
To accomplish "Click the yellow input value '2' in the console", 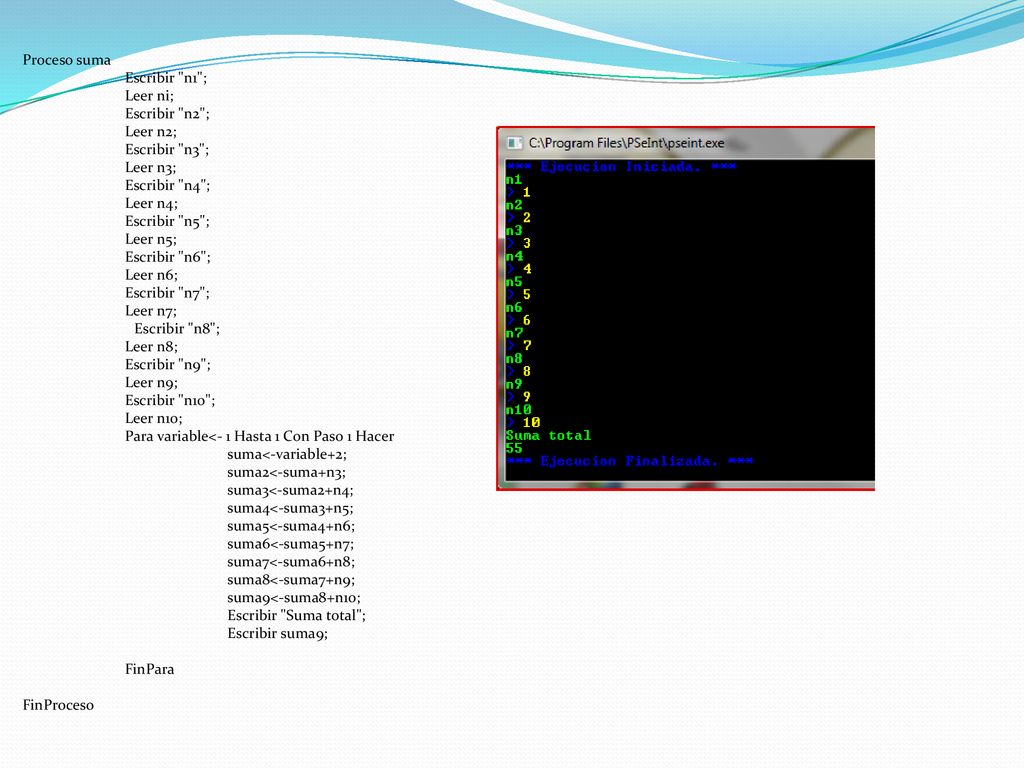I will tap(526, 217).
